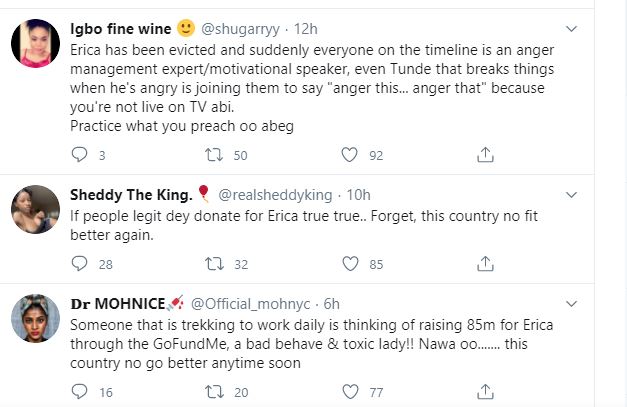This screenshot has height=407, width=627.
Task: Retweet the Igbo fine wine tweet
Action: pyautogui.click(x=213, y=154)
